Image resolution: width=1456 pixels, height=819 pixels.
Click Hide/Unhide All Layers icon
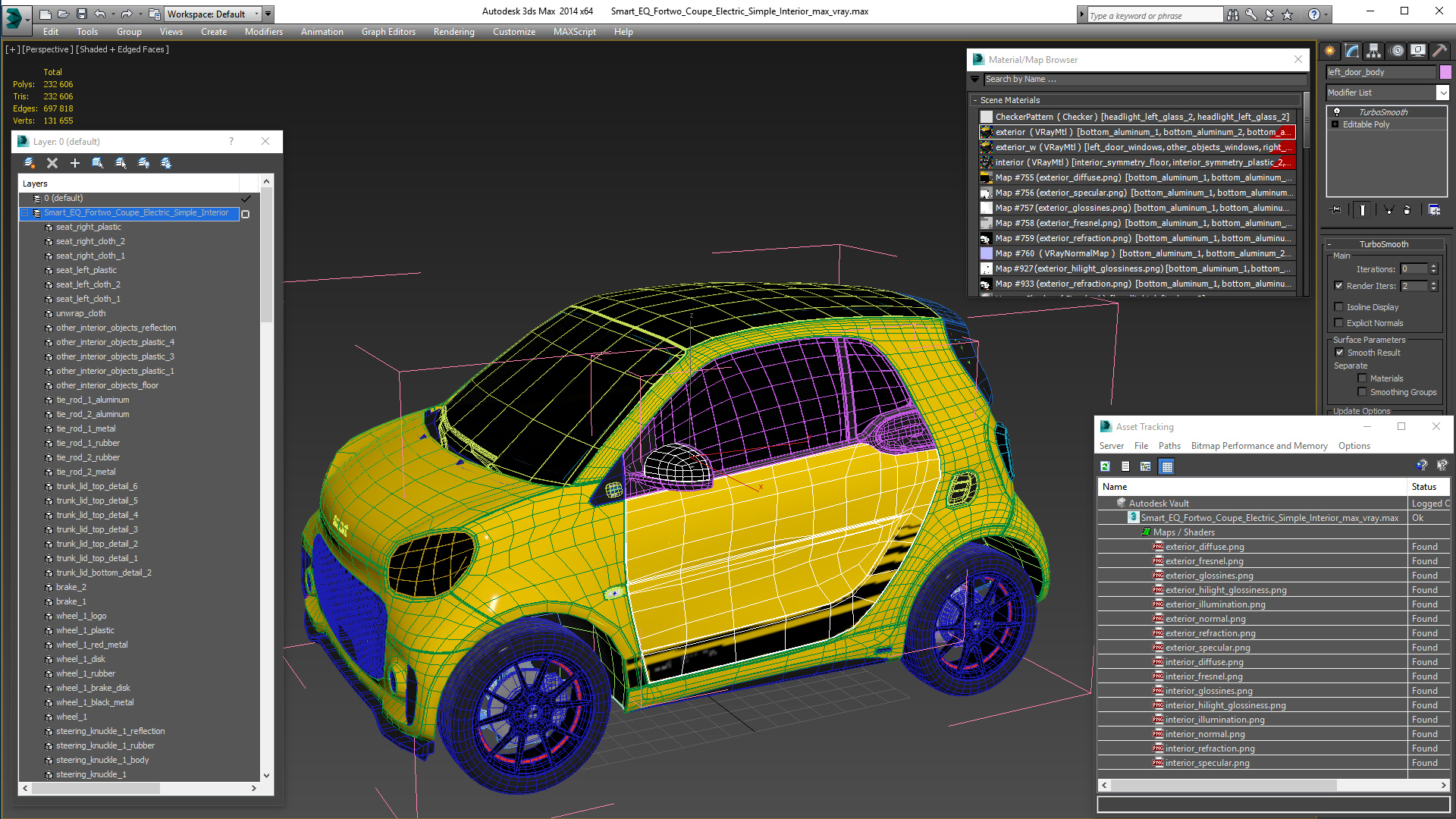click(143, 163)
